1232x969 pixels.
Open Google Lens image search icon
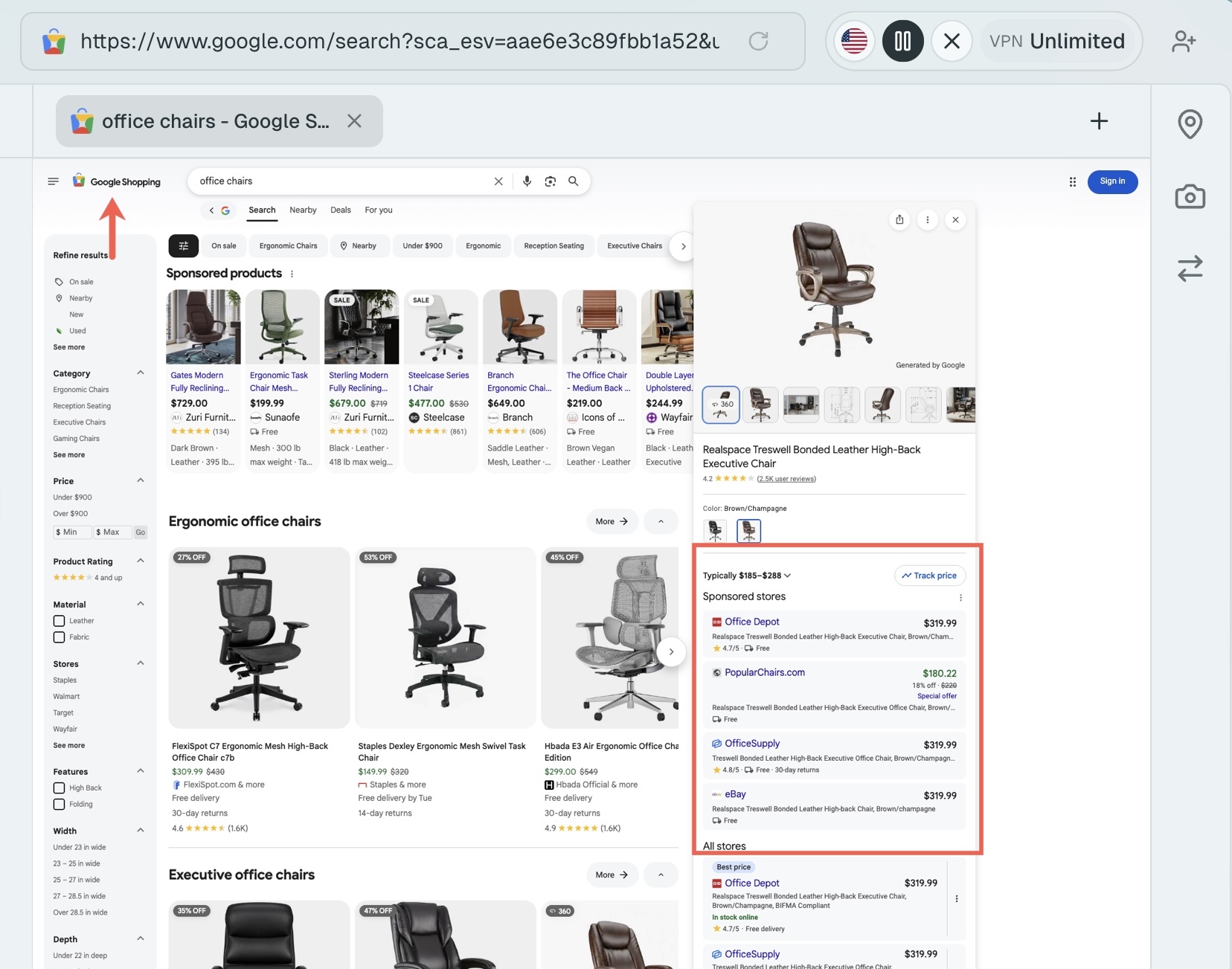coord(551,181)
